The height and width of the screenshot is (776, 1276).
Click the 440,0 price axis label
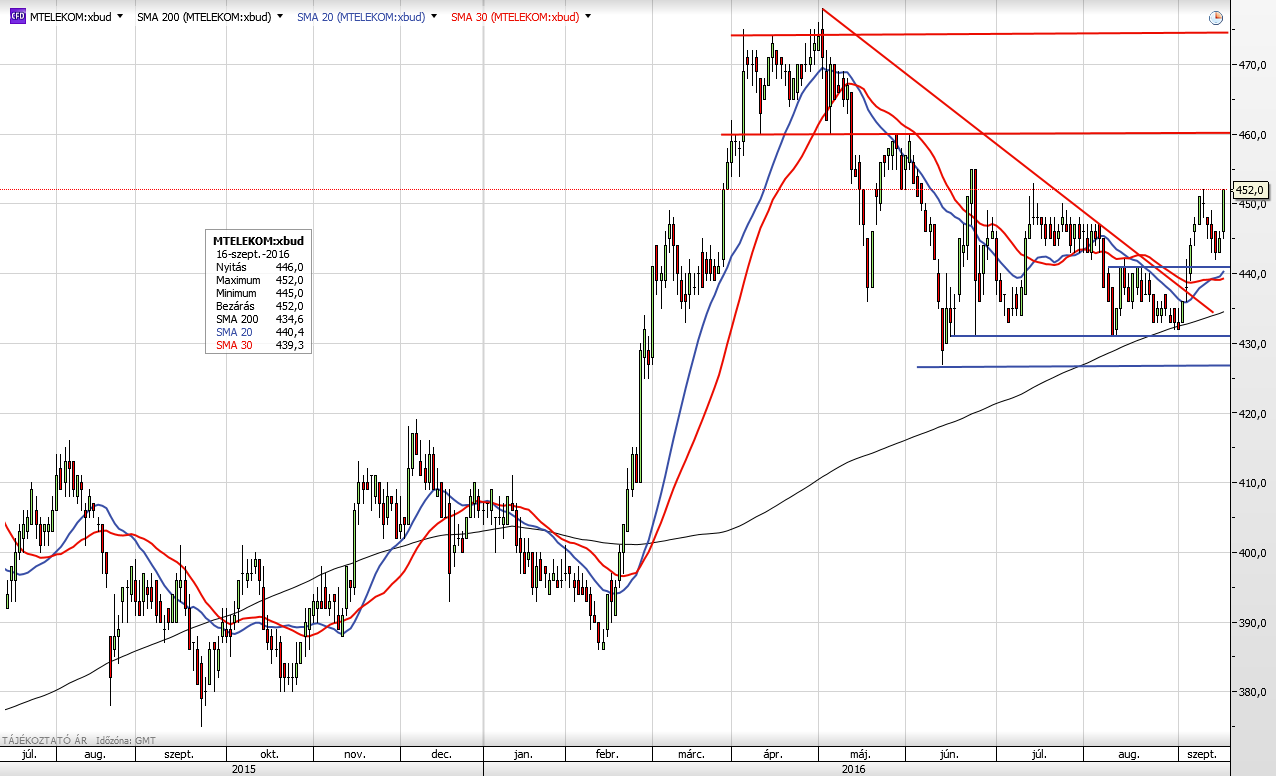click(x=1254, y=274)
